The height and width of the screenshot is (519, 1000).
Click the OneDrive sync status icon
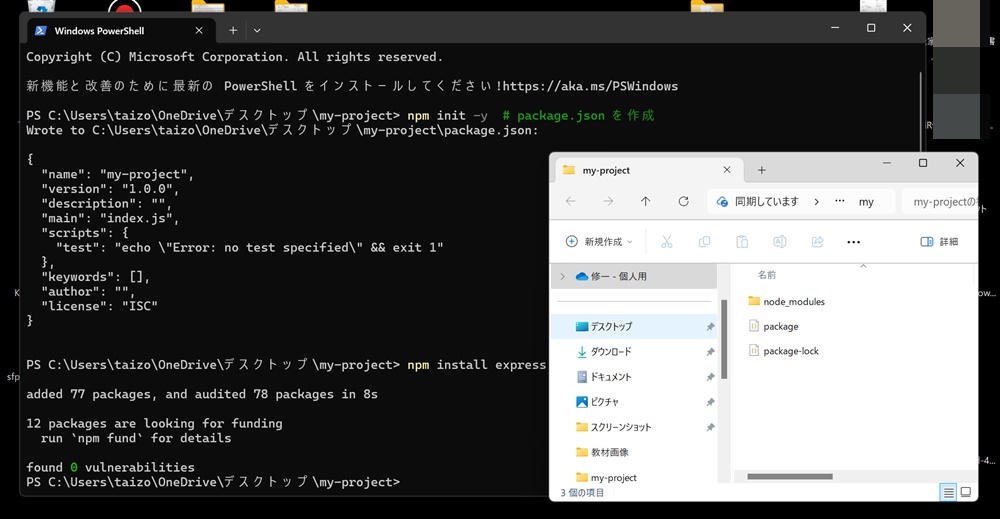(x=722, y=201)
